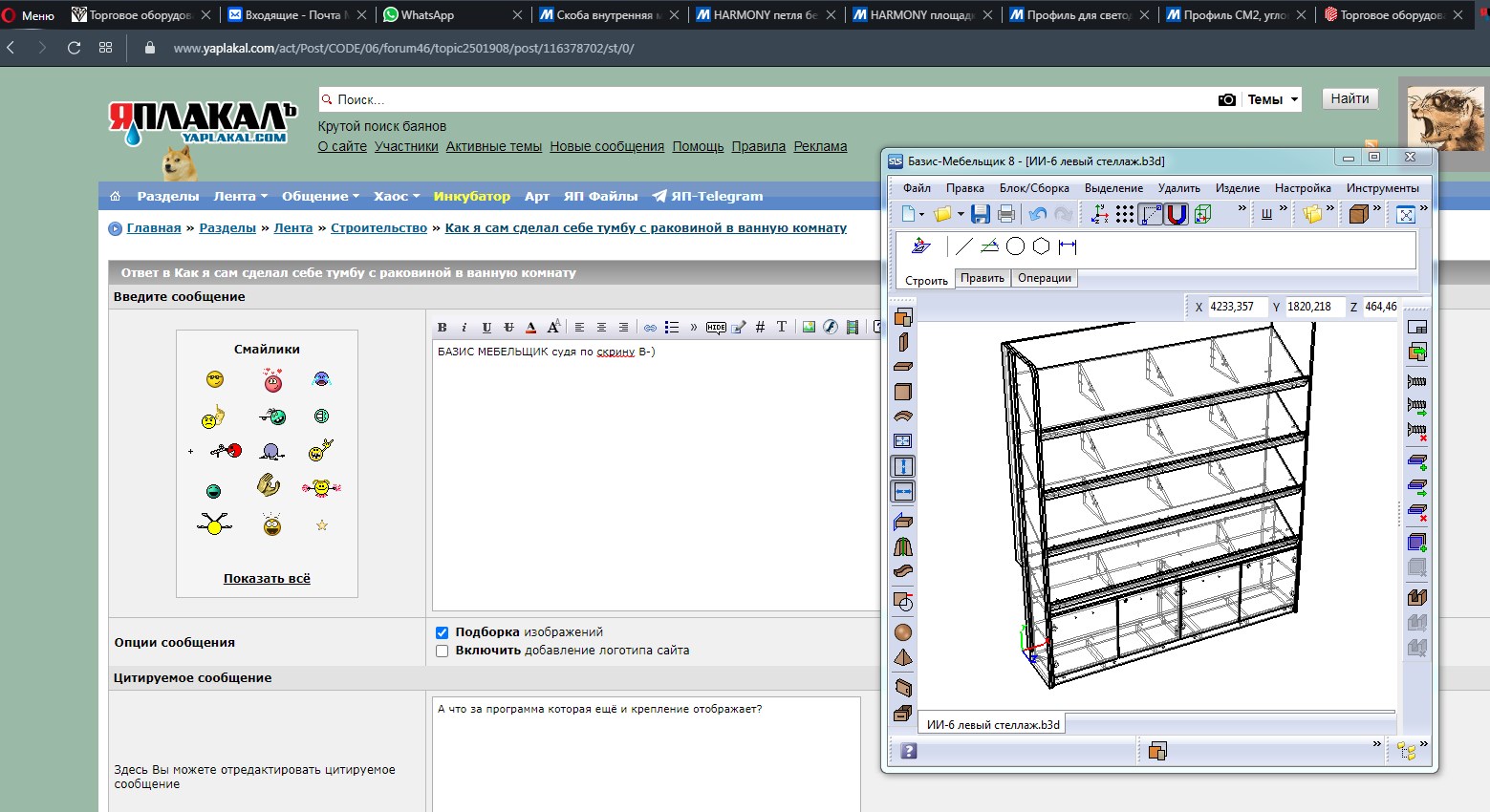Search by image using camera icon
This screenshot has height=812, width=1490.
pyautogui.click(x=1227, y=99)
